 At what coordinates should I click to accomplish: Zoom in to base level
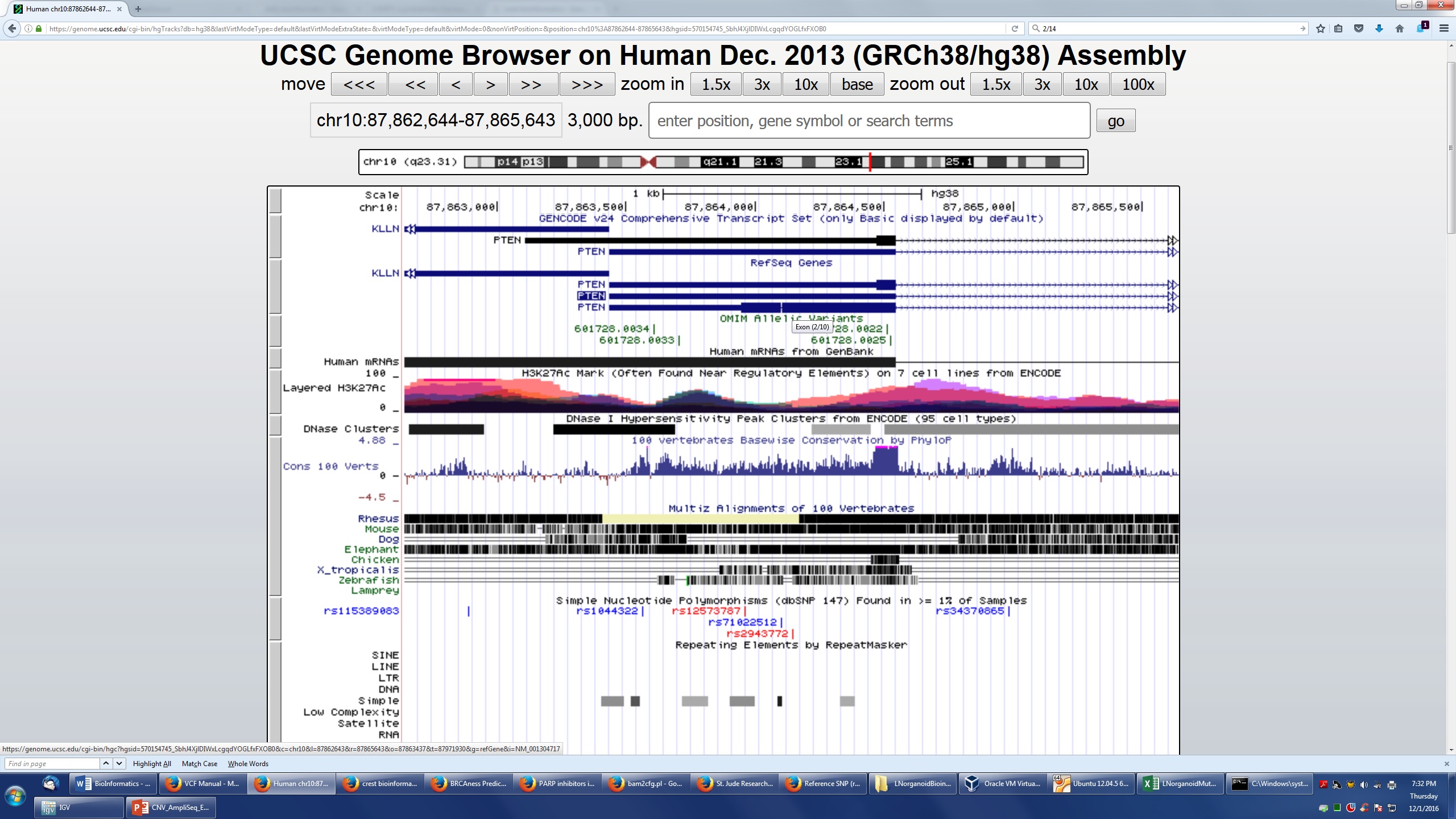857,84
